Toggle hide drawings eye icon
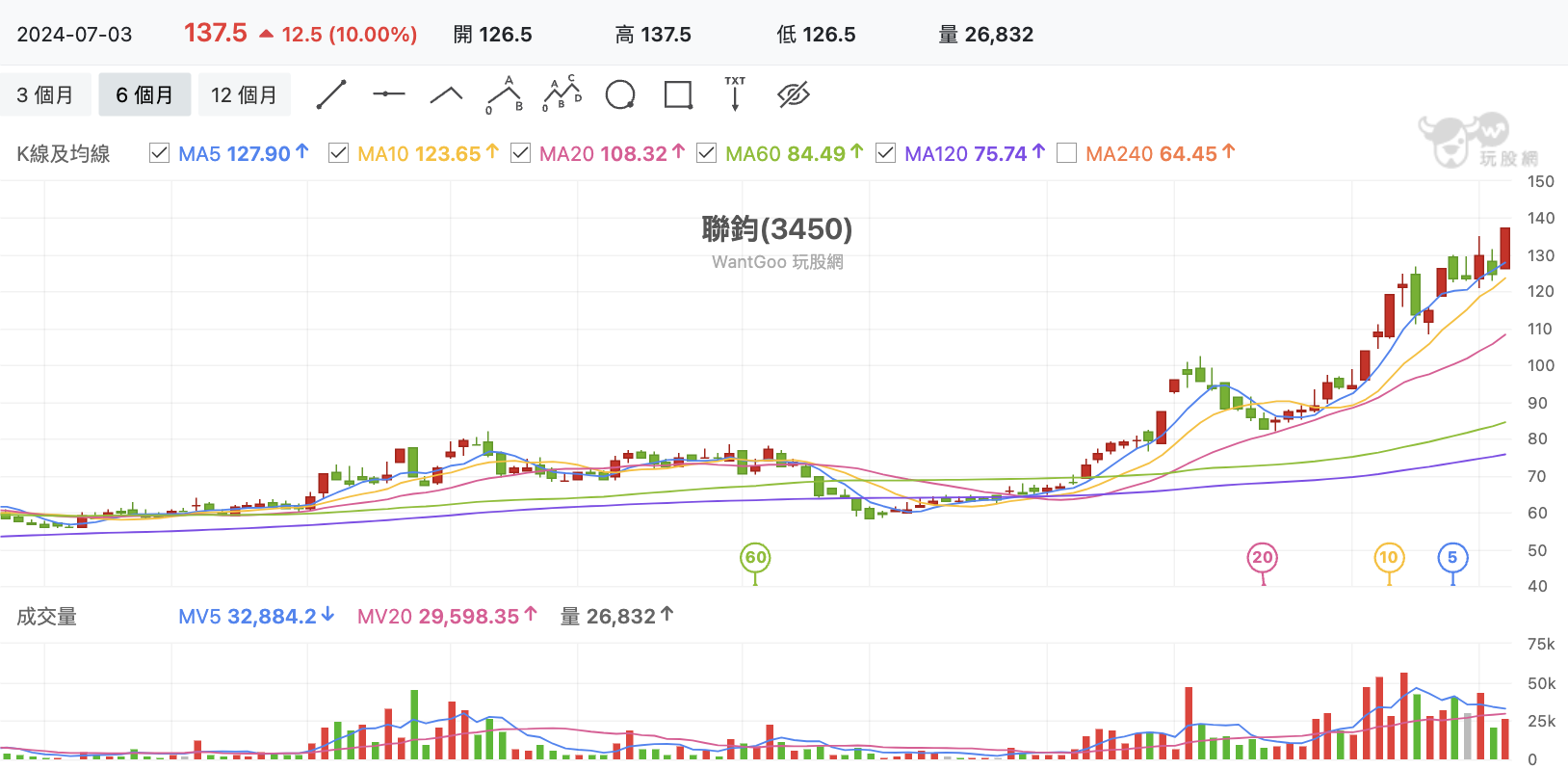This screenshot has height=769, width=1568. pos(794,94)
